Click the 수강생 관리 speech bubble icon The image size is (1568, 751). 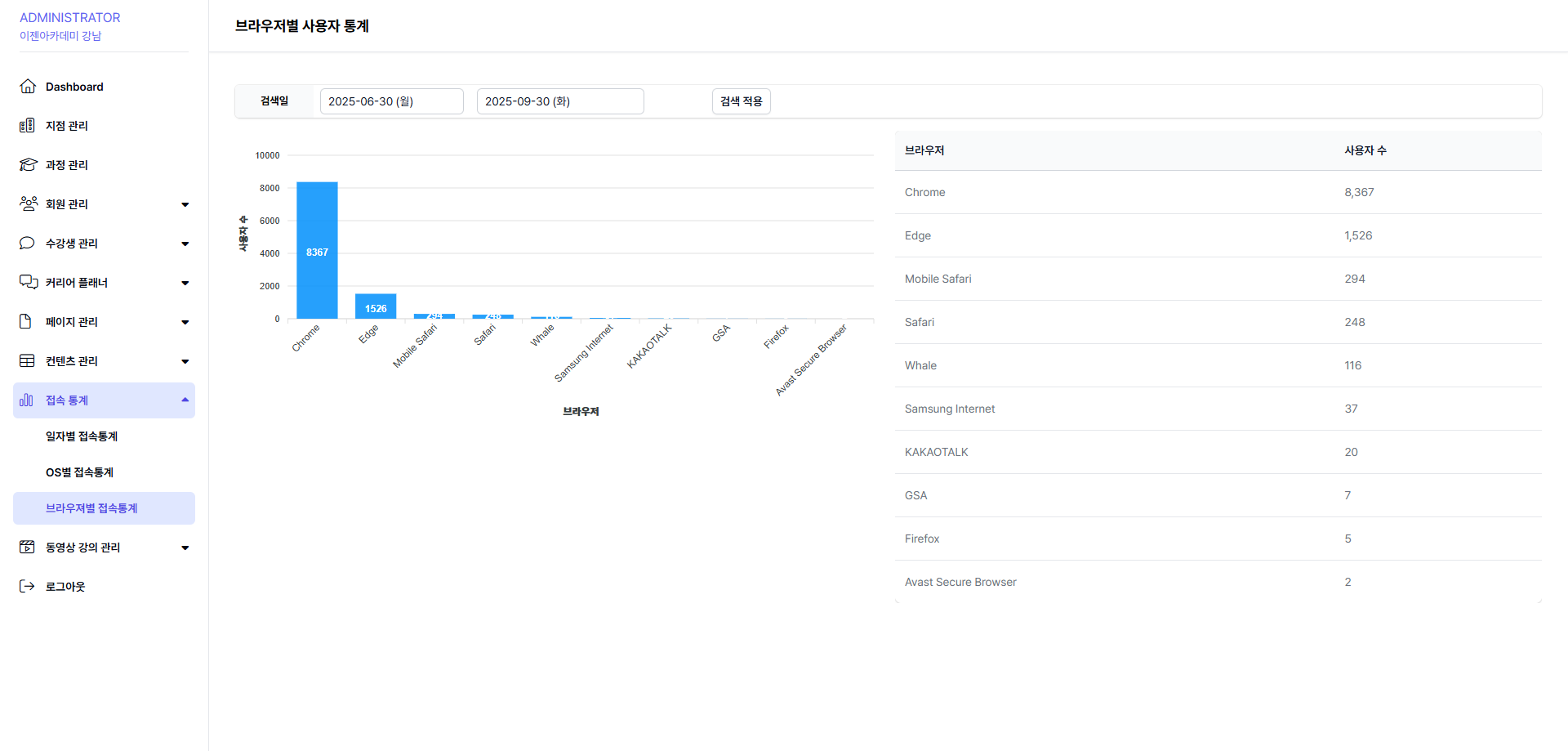tap(27, 244)
